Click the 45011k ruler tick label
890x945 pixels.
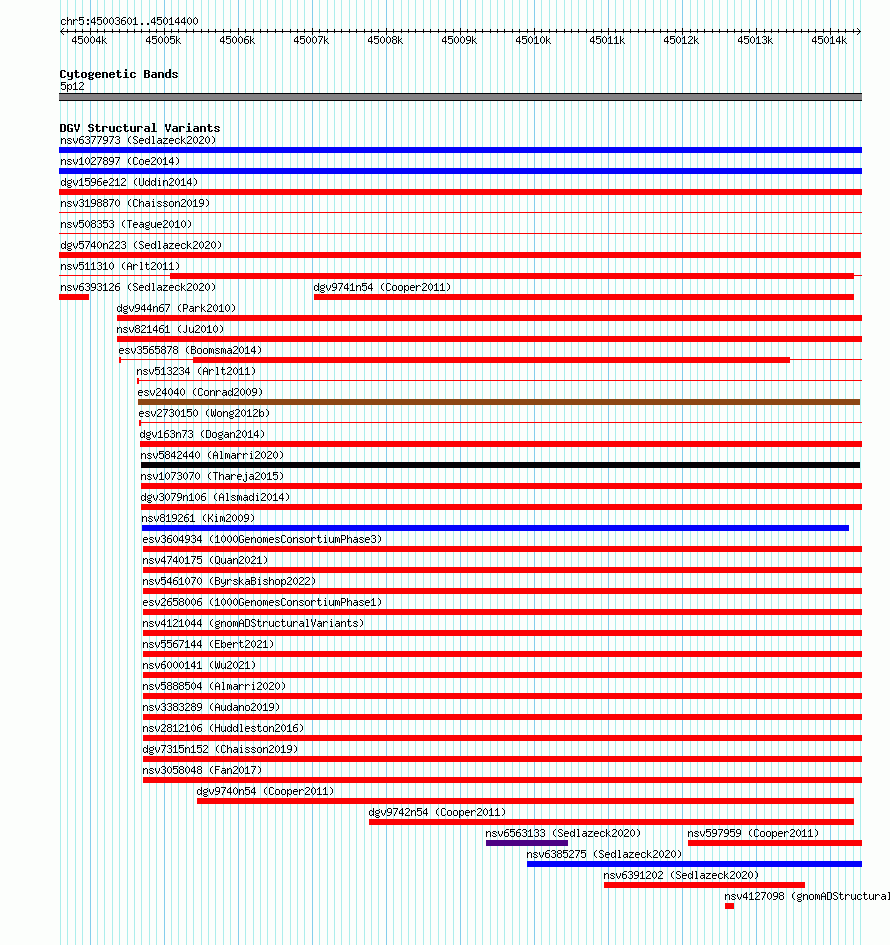(x=607, y=40)
